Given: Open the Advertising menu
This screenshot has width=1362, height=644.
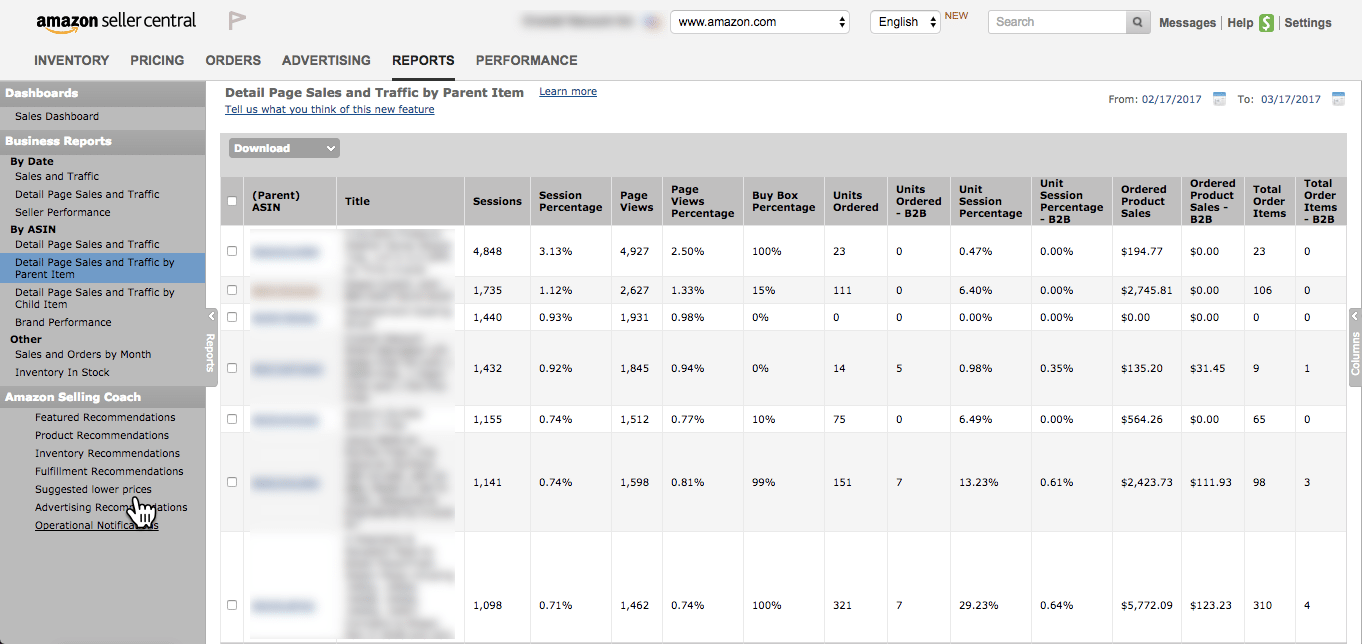Looking at the screenshot, I should [x=325, y=60].
